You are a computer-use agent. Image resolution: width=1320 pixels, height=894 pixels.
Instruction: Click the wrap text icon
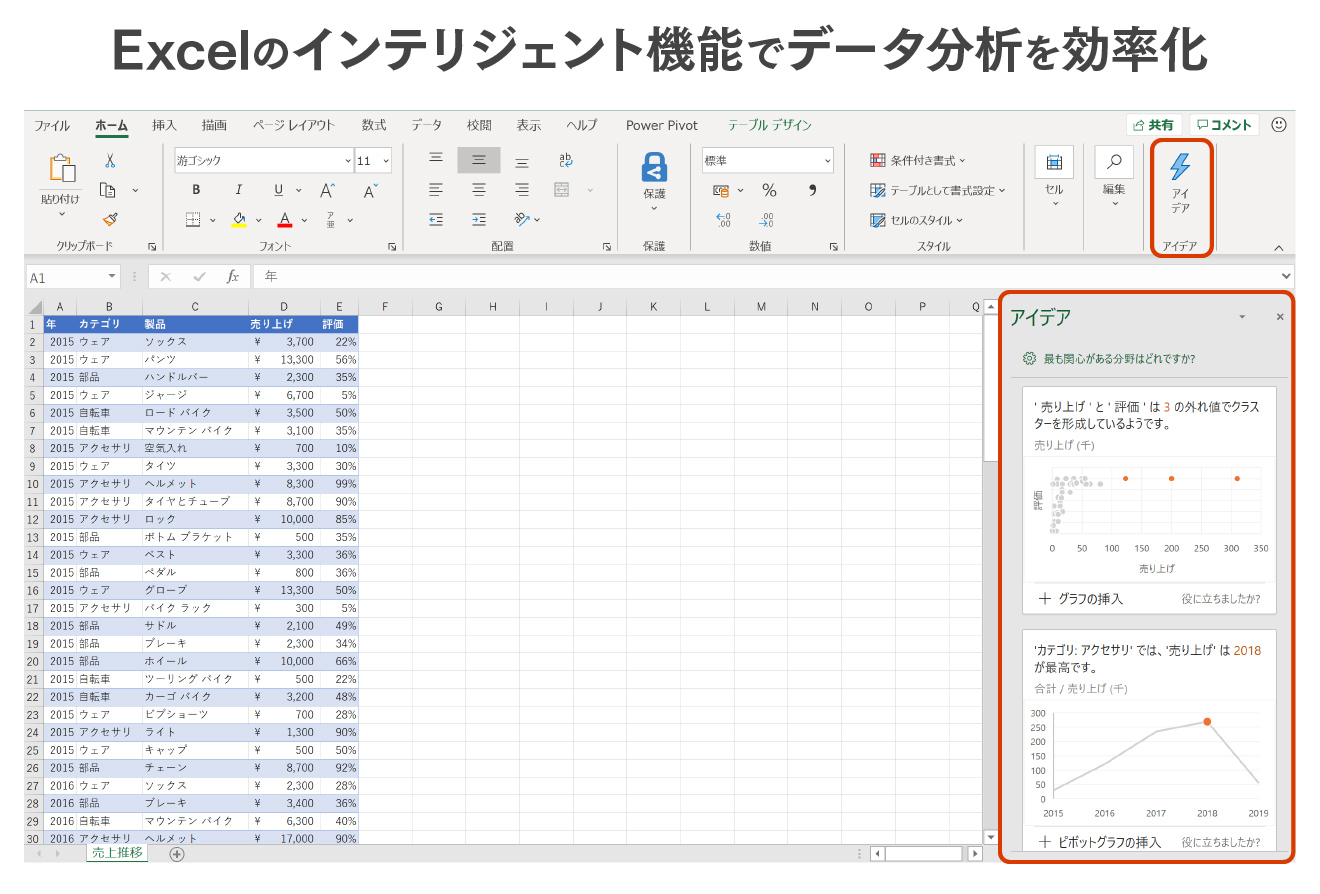[566, 160]
